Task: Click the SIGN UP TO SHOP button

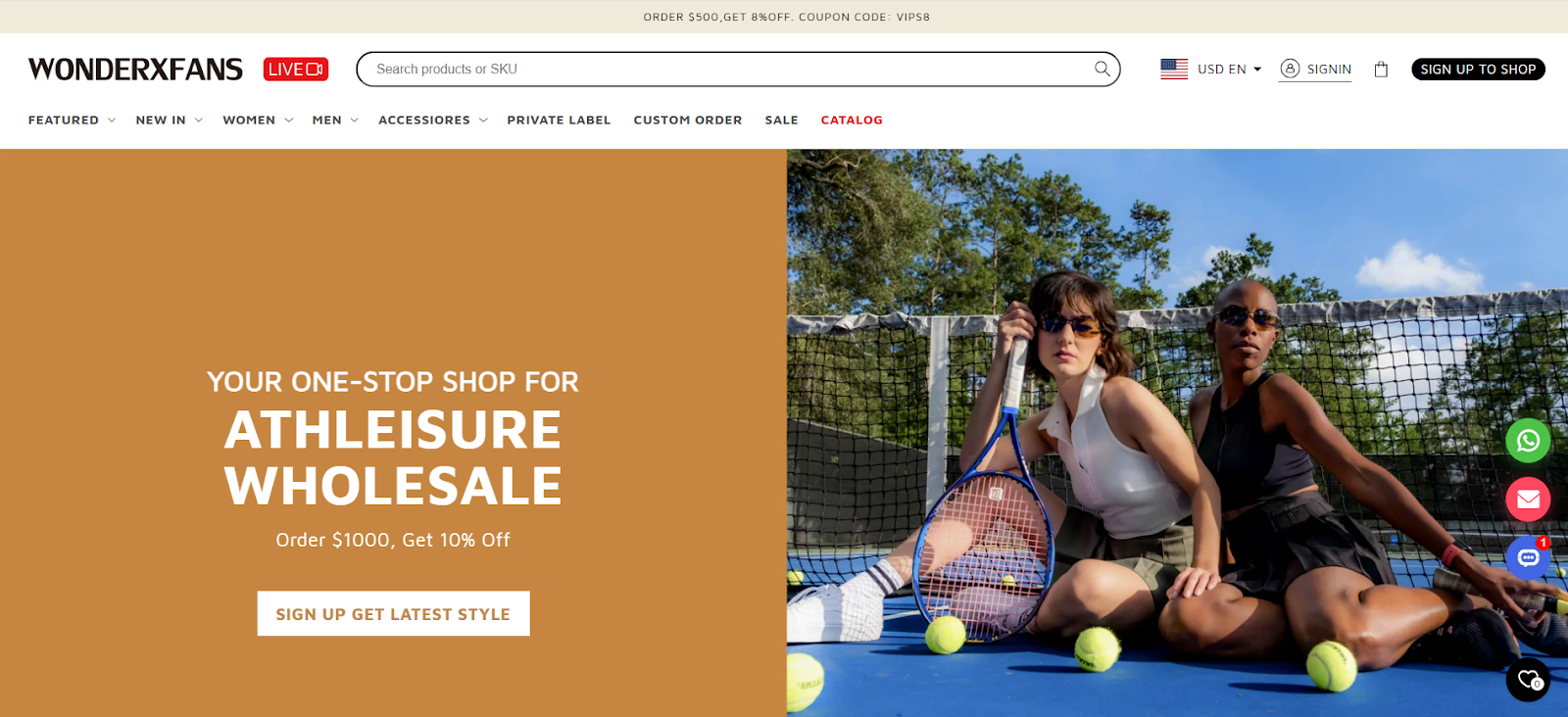Action: pyautogui.click(x=1478, y=70)
